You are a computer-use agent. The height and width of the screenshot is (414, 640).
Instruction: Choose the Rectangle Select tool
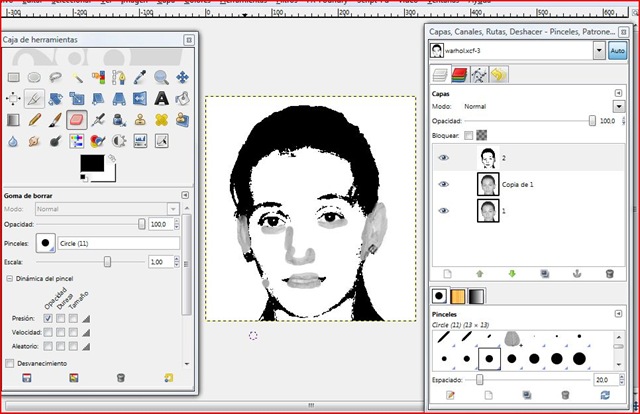point(13,77)
